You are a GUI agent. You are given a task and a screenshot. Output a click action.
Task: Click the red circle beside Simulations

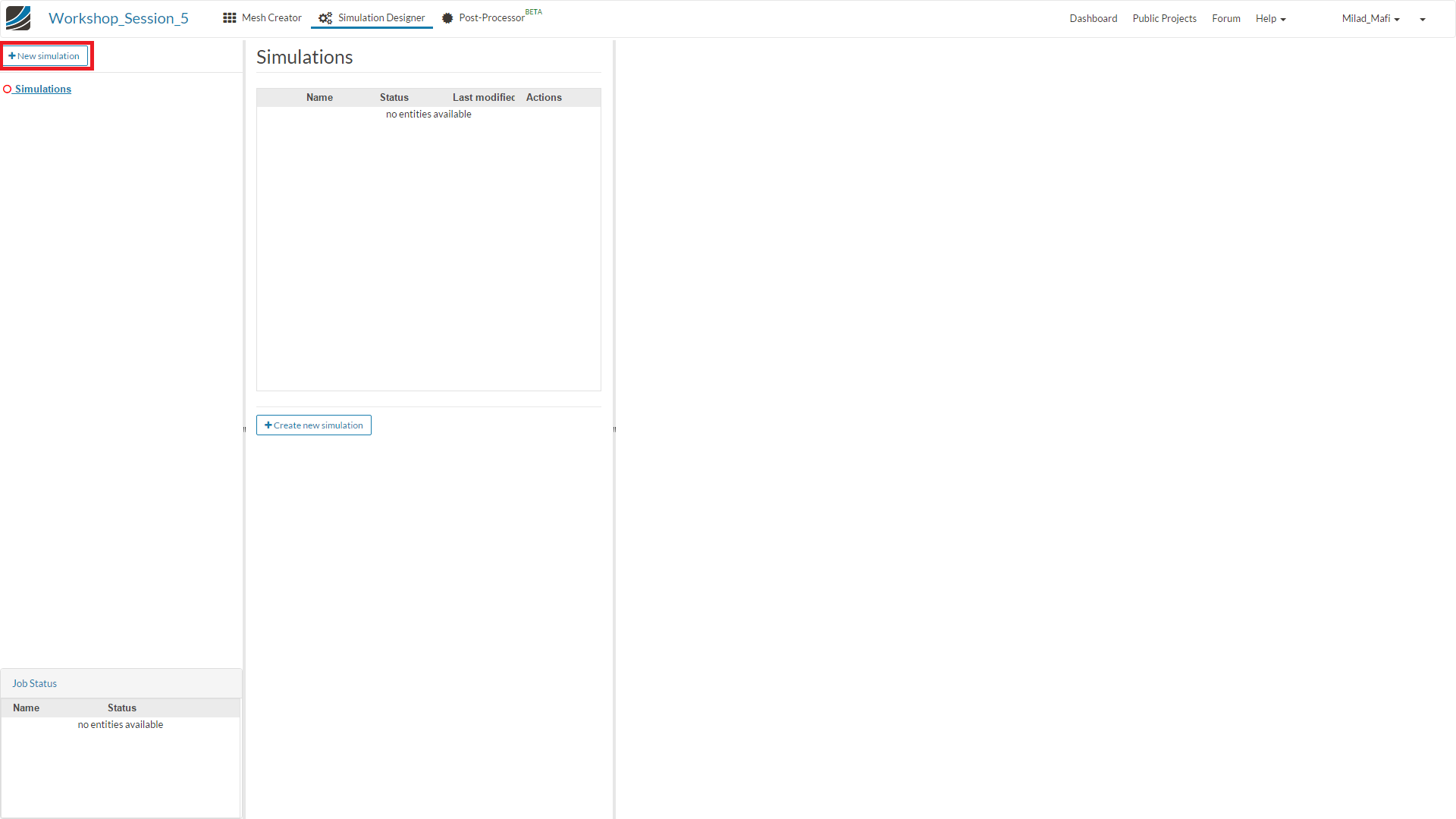coord(8,89)
